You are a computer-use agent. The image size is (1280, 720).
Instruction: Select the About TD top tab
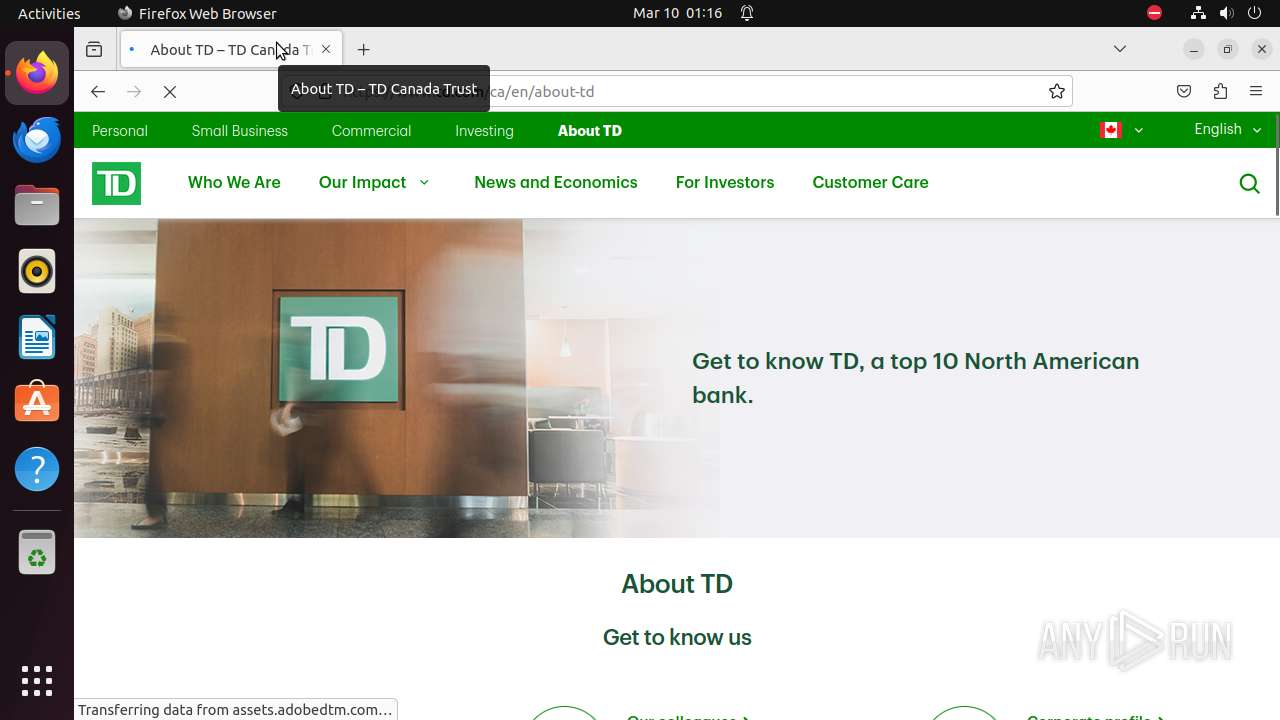[590, 131]
